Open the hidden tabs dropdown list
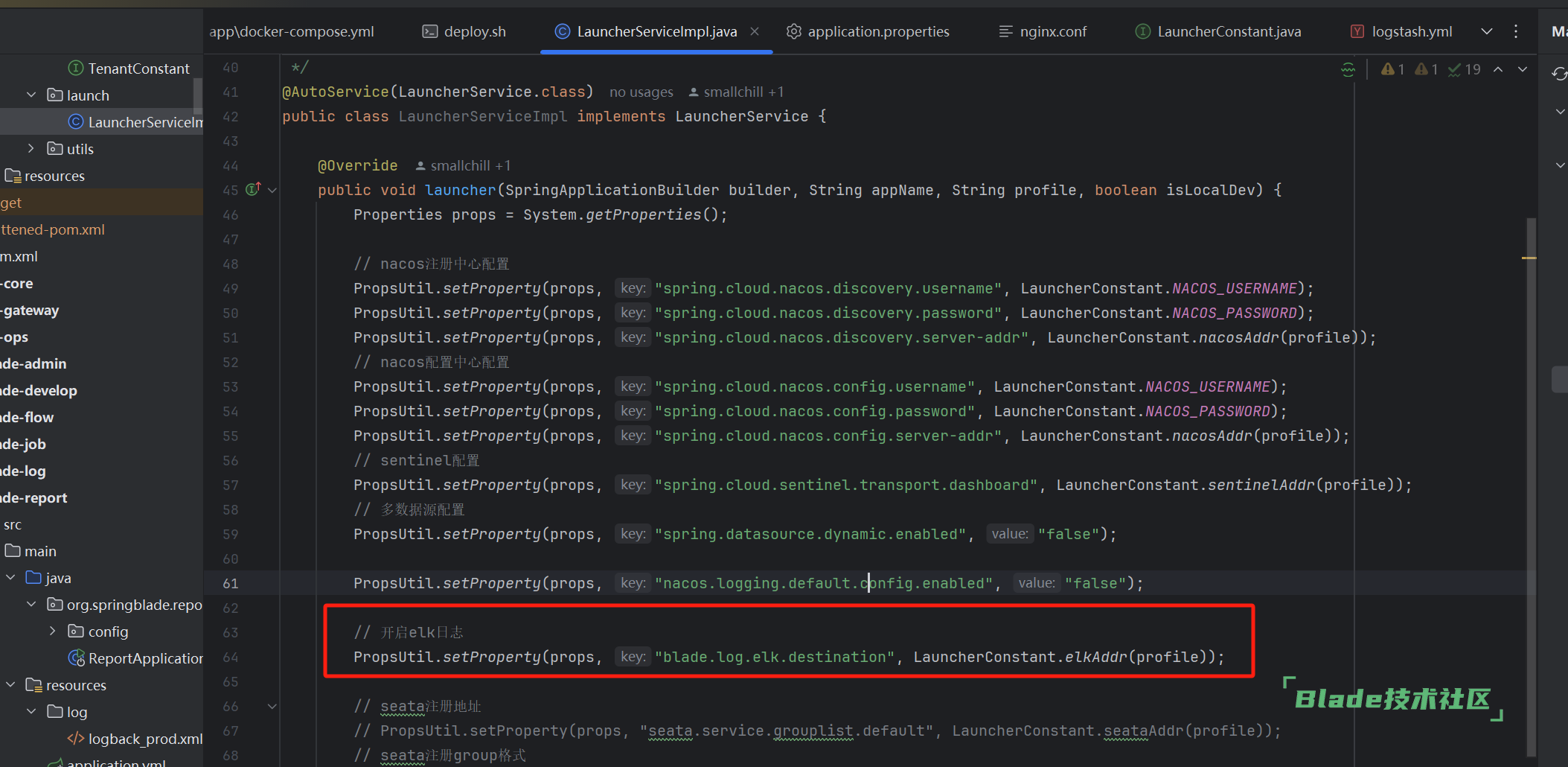The width and height of the screenshot is (1568, 767). point(1487,31)
